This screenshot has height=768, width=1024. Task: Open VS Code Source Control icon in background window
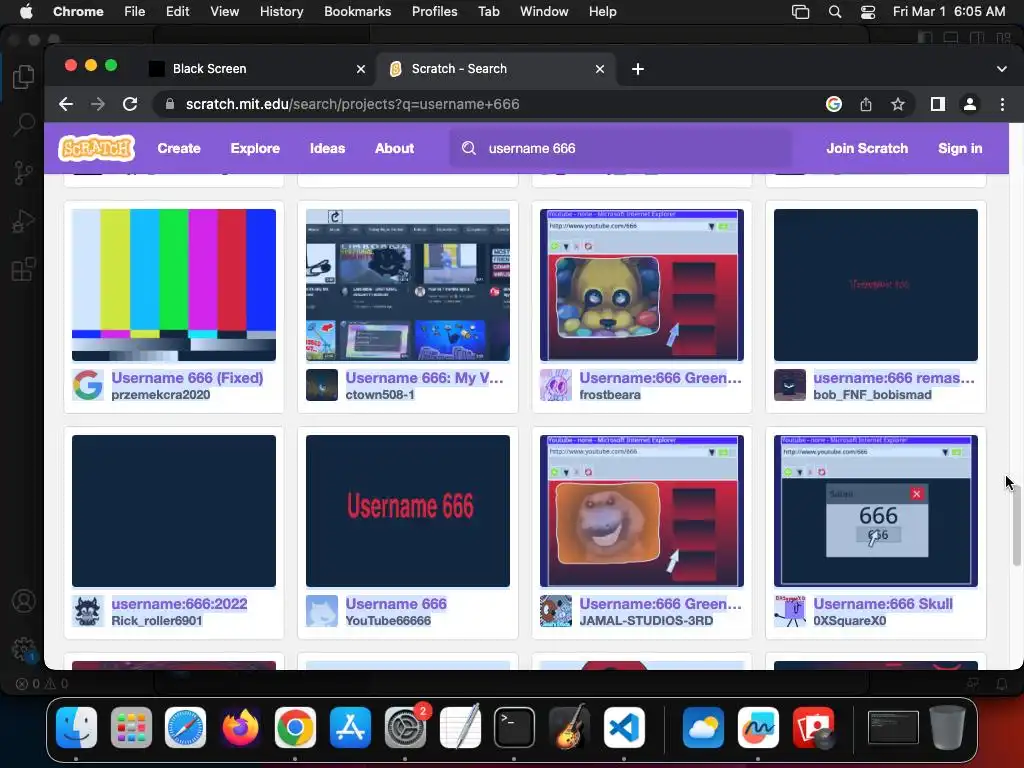tap(24, 173)
